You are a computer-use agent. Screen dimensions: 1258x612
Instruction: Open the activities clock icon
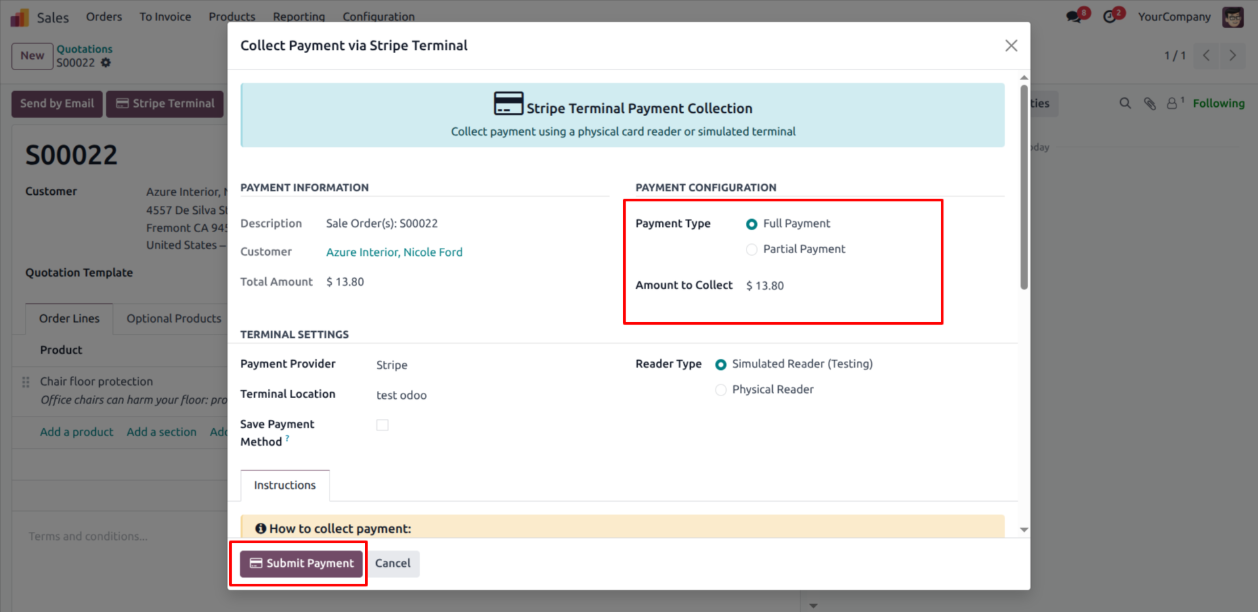point(1110,17)
